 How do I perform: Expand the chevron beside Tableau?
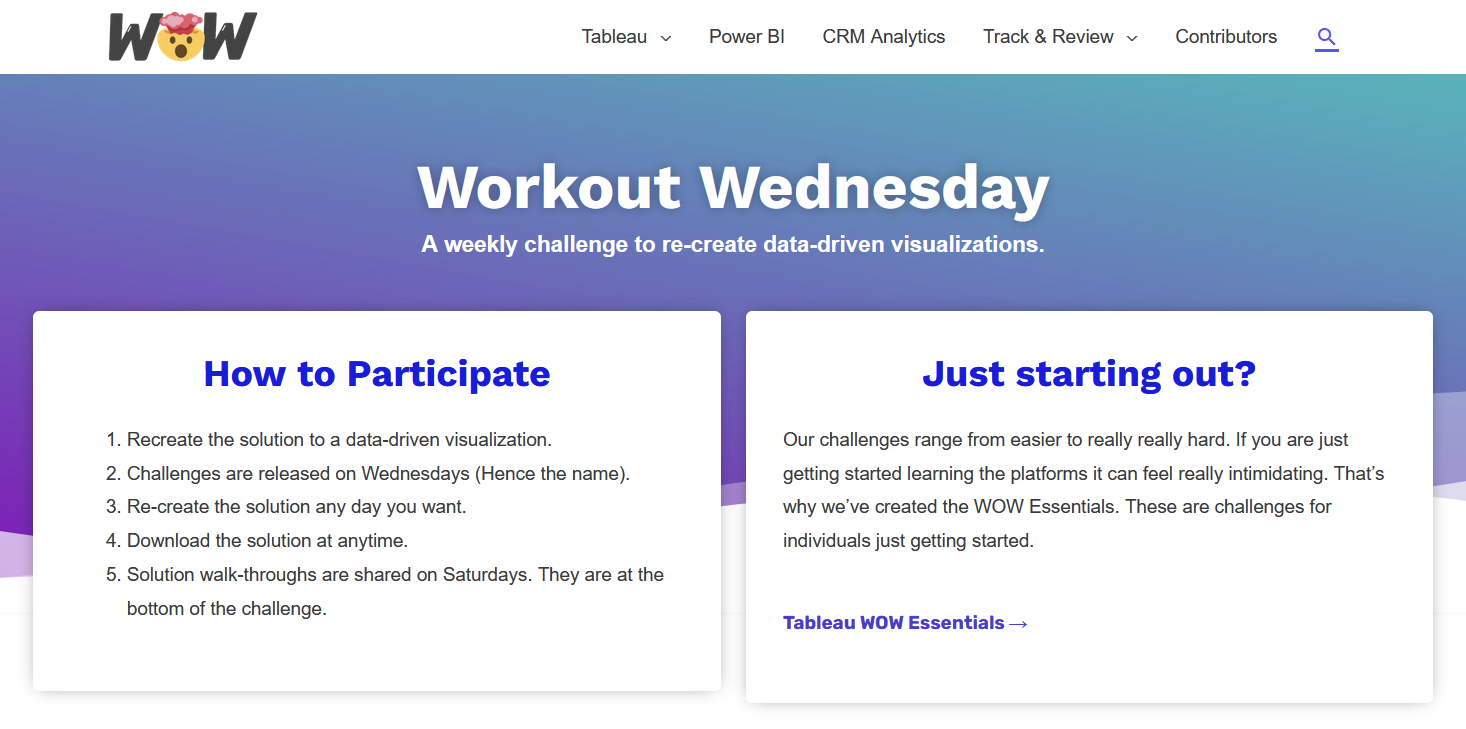(x=666, y=38)
